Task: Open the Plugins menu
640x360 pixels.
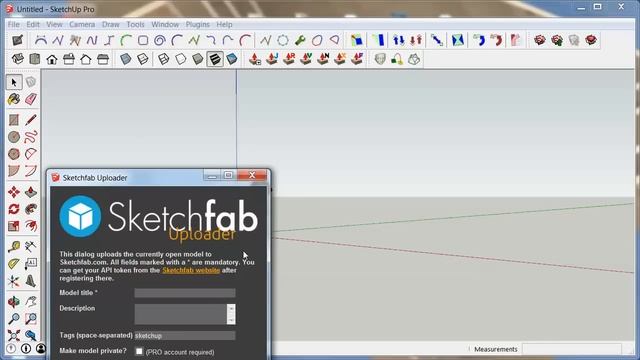Action: tap(198, 24)
